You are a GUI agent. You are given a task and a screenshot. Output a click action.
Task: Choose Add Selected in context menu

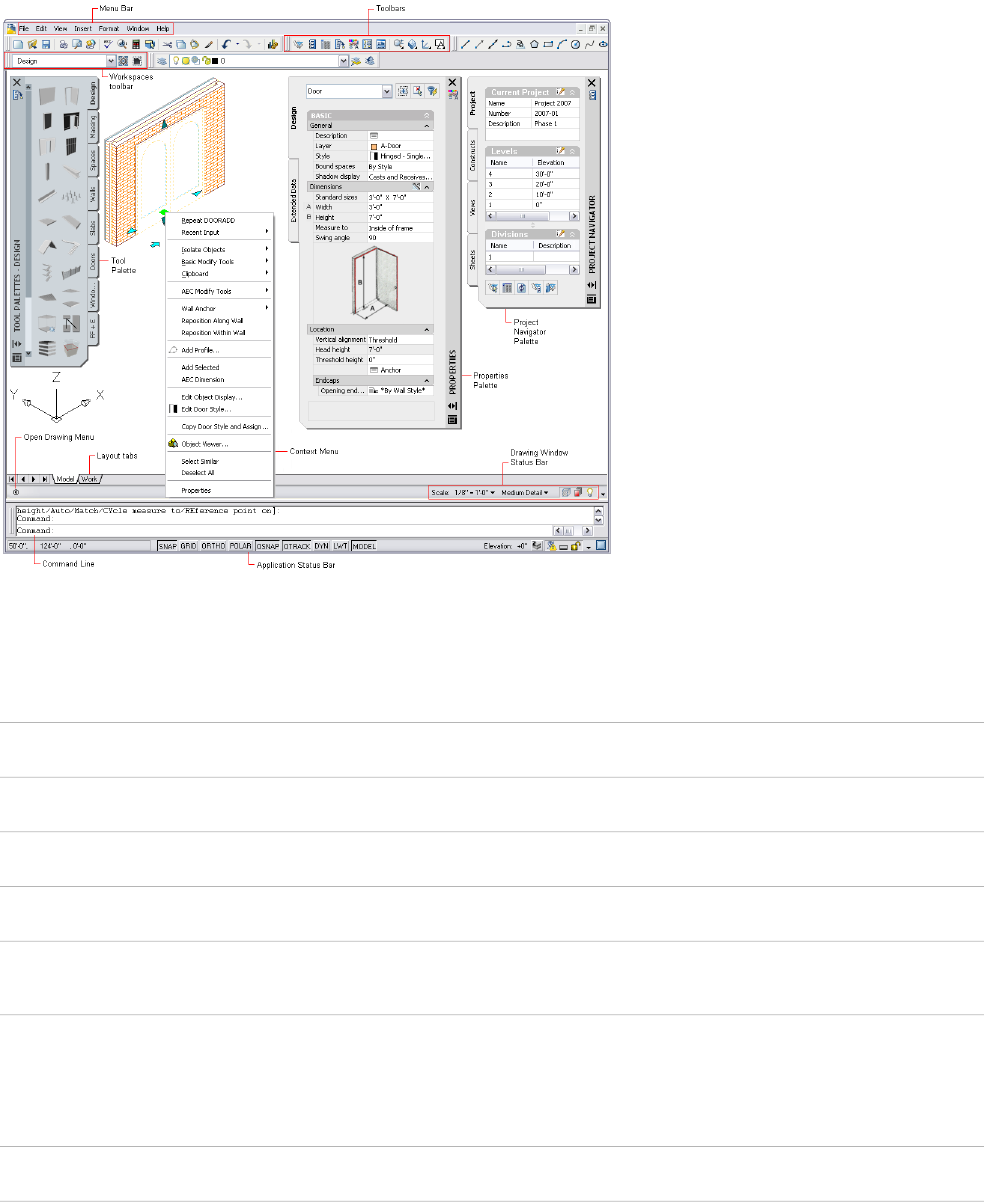point(200,367)
